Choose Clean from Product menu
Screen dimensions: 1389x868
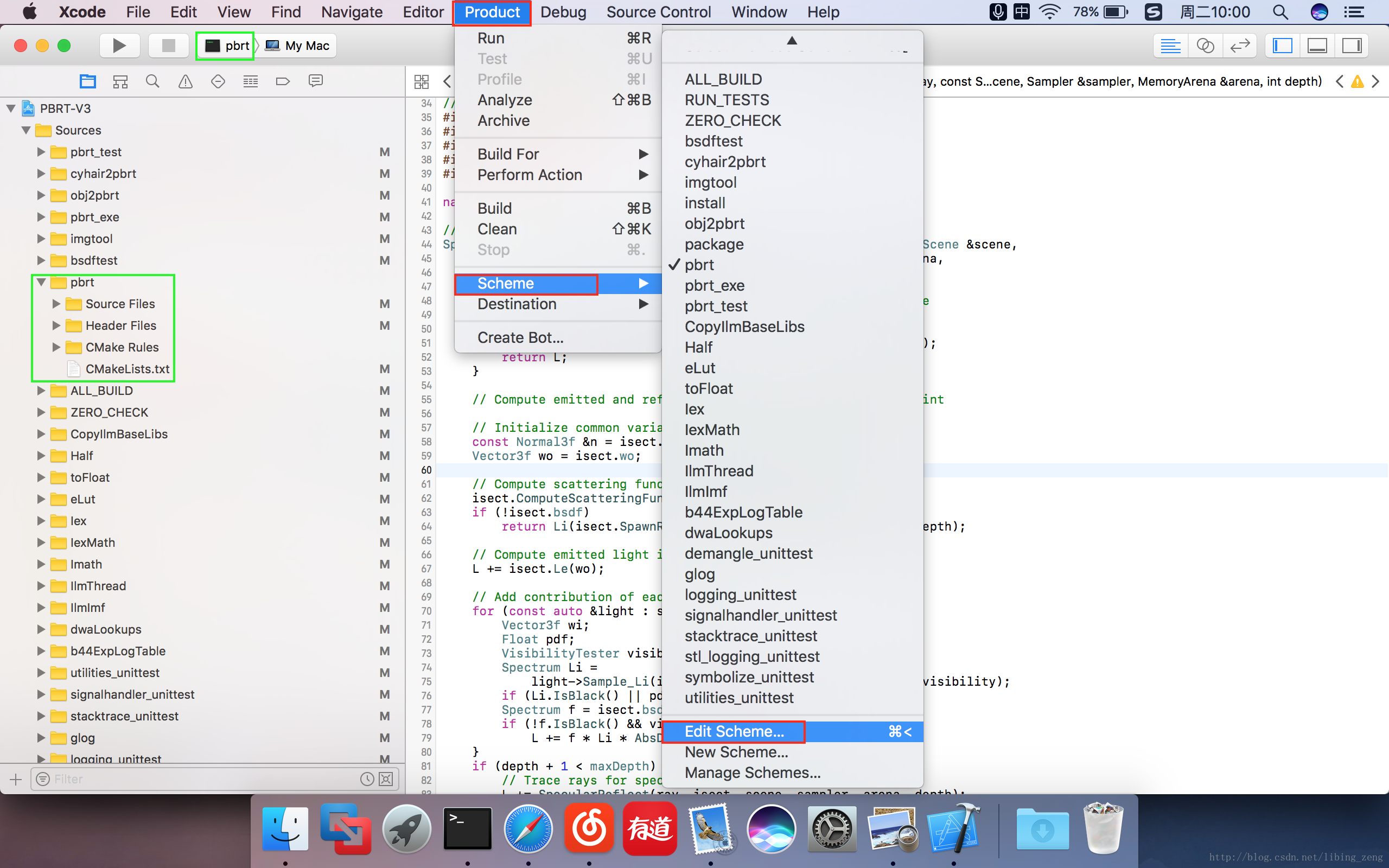pos(558,229)
